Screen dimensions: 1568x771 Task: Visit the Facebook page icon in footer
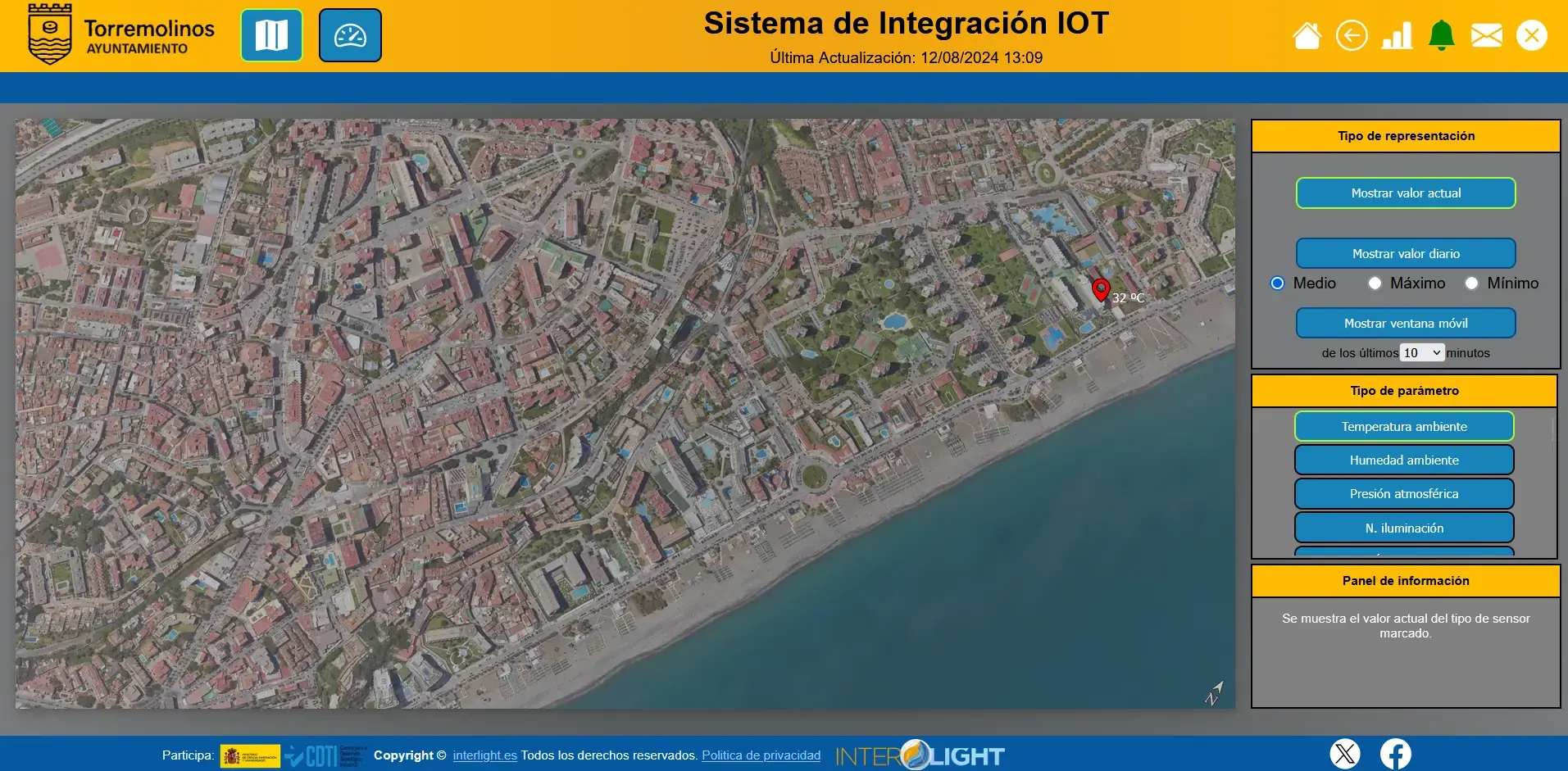(1396, 753)
